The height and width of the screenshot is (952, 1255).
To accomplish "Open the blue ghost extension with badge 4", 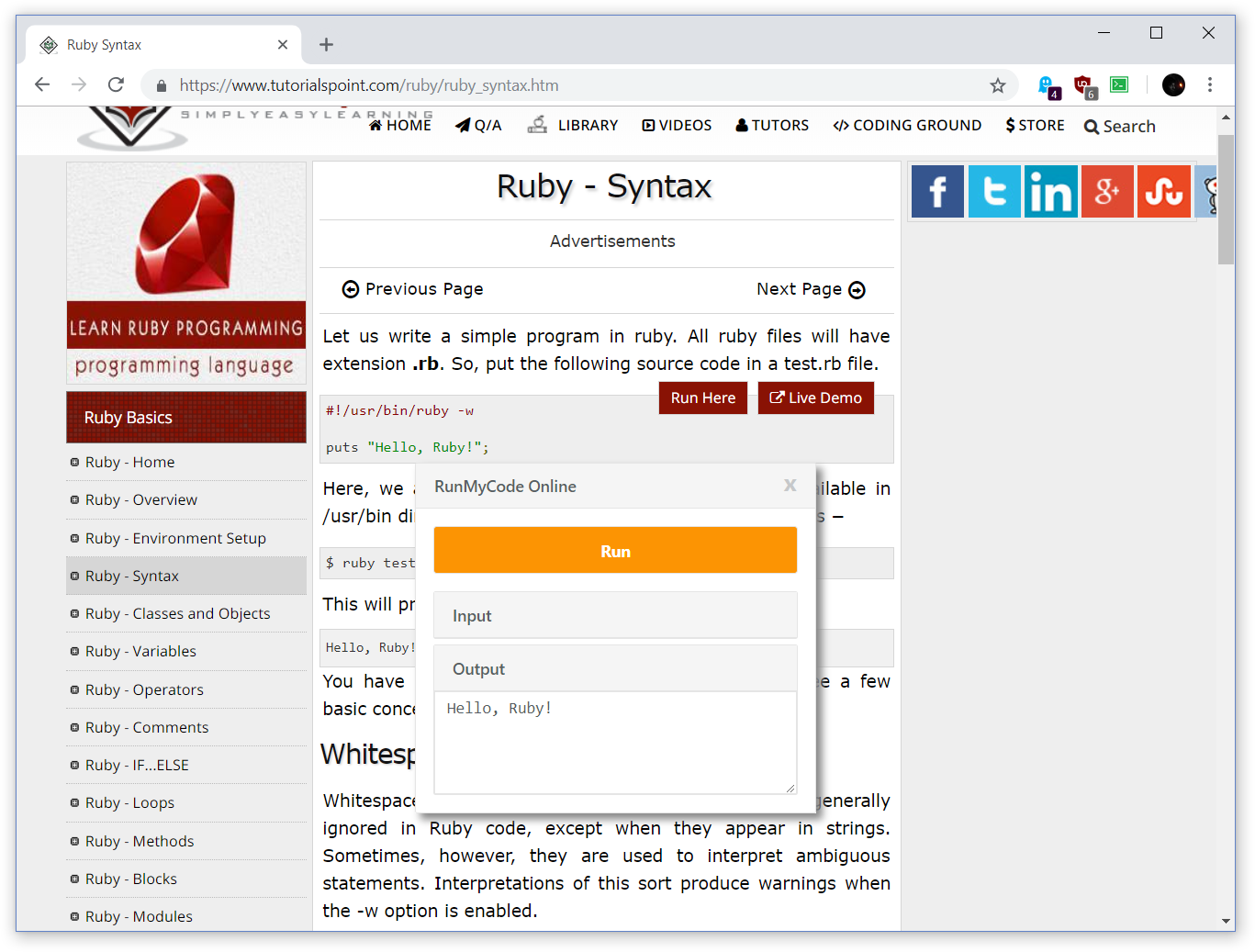I will pos(1048,86).
